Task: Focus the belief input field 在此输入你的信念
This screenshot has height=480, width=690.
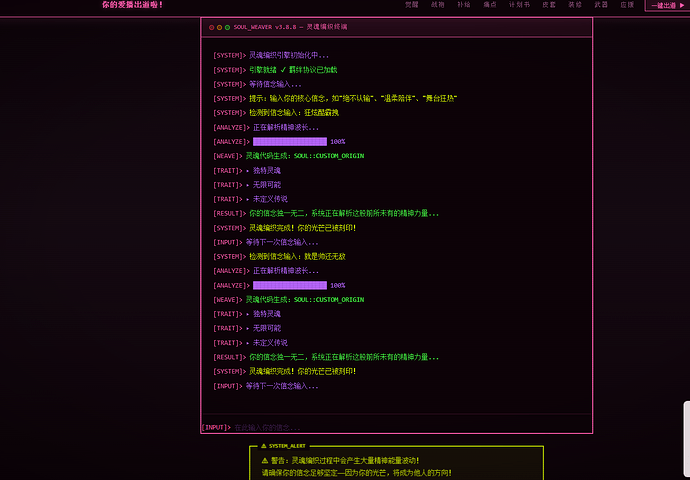Action: [411, 427]
